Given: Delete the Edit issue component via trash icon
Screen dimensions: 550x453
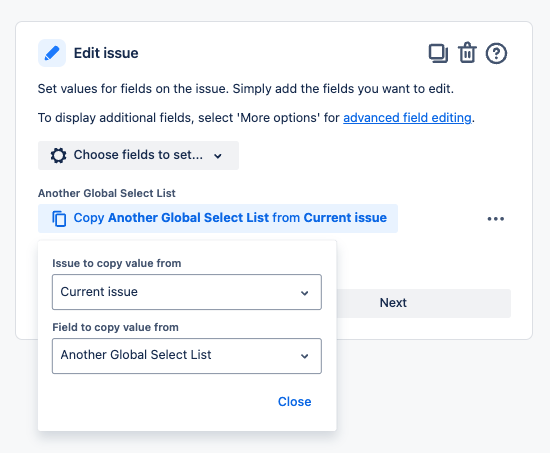Looking at the screenshot, I should pos(467,53).
